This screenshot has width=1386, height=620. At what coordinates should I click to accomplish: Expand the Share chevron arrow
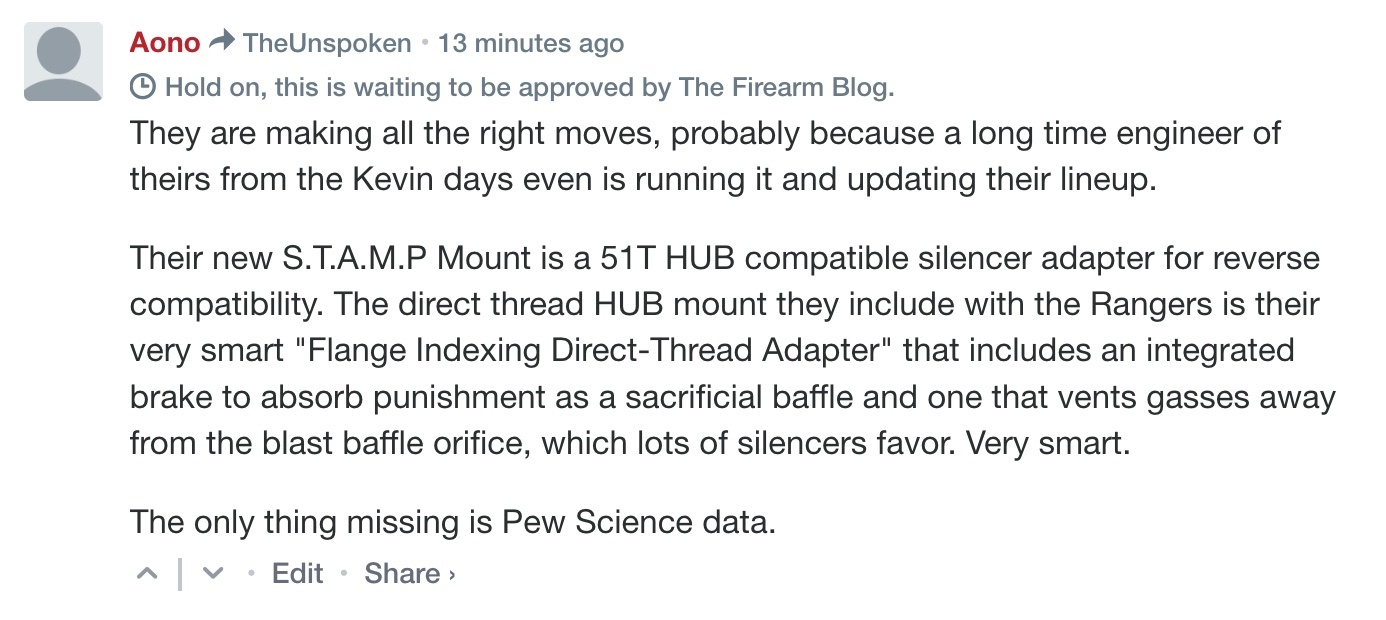click(x=452, y=575)
